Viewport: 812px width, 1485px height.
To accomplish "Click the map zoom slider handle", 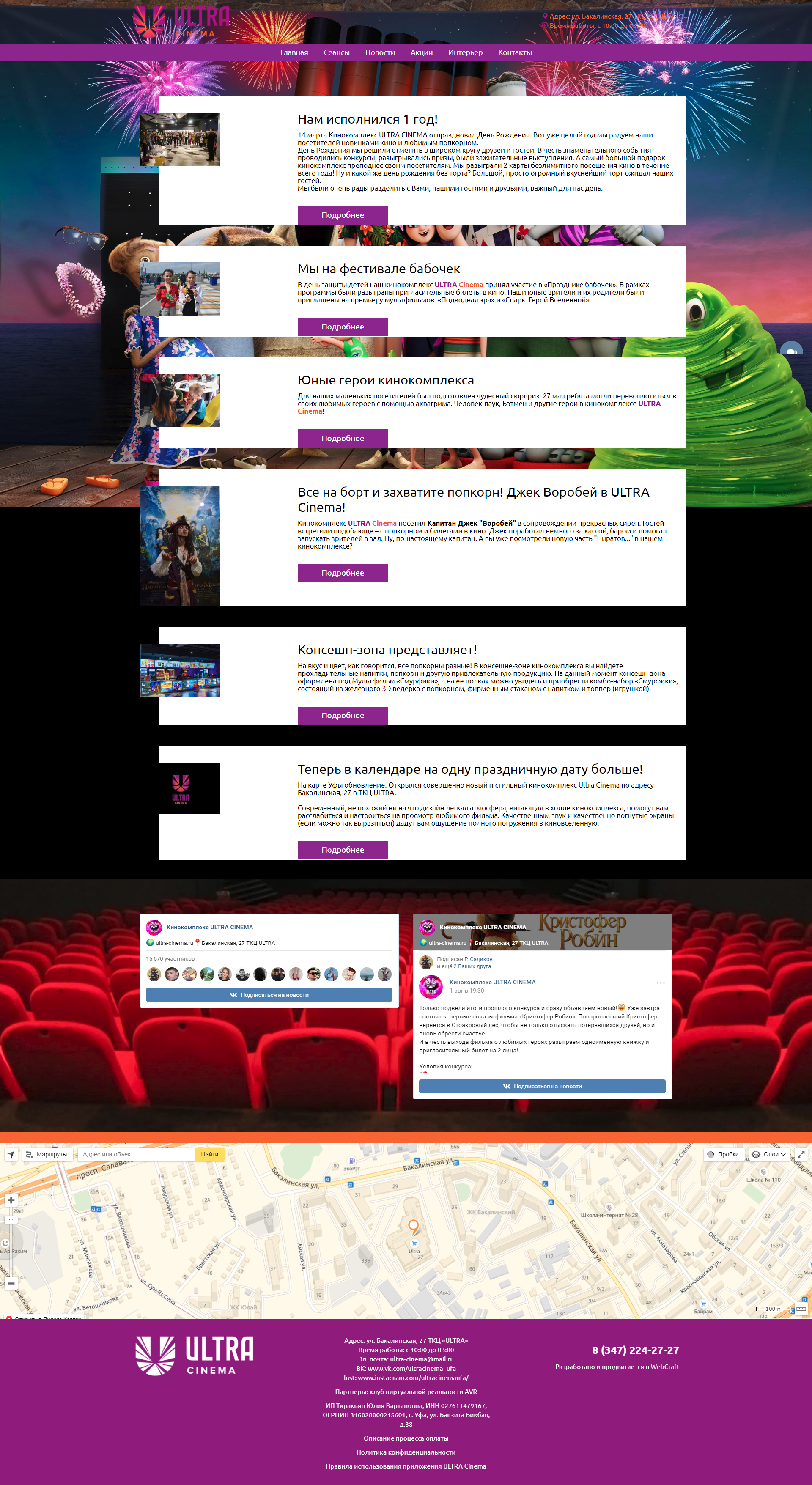I will click(x=11, y=1220).
